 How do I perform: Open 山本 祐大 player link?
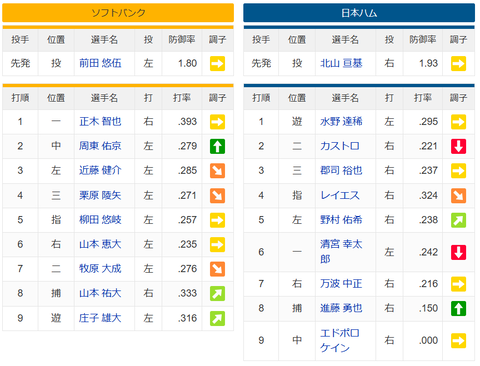pos(100,293)
